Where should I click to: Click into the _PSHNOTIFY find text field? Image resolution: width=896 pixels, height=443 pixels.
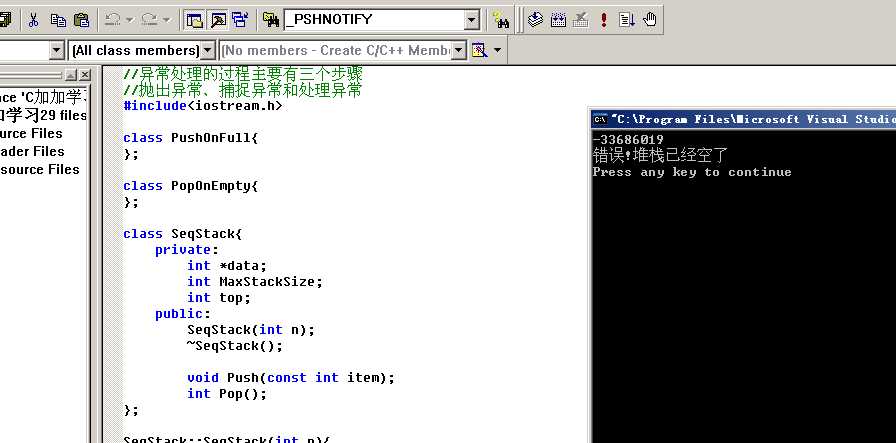[x=374, y=21]
